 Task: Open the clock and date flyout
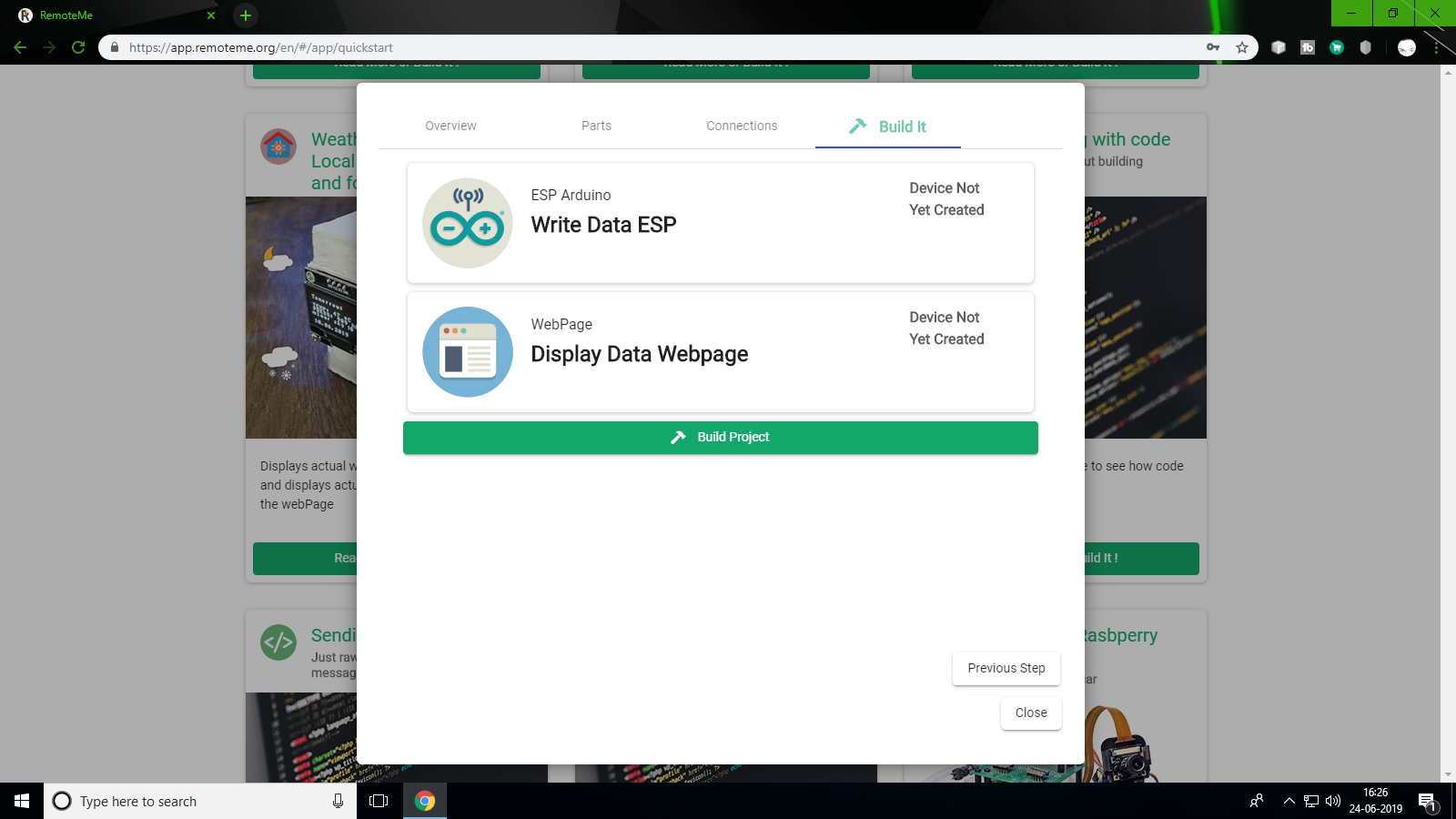[1375, 801]
